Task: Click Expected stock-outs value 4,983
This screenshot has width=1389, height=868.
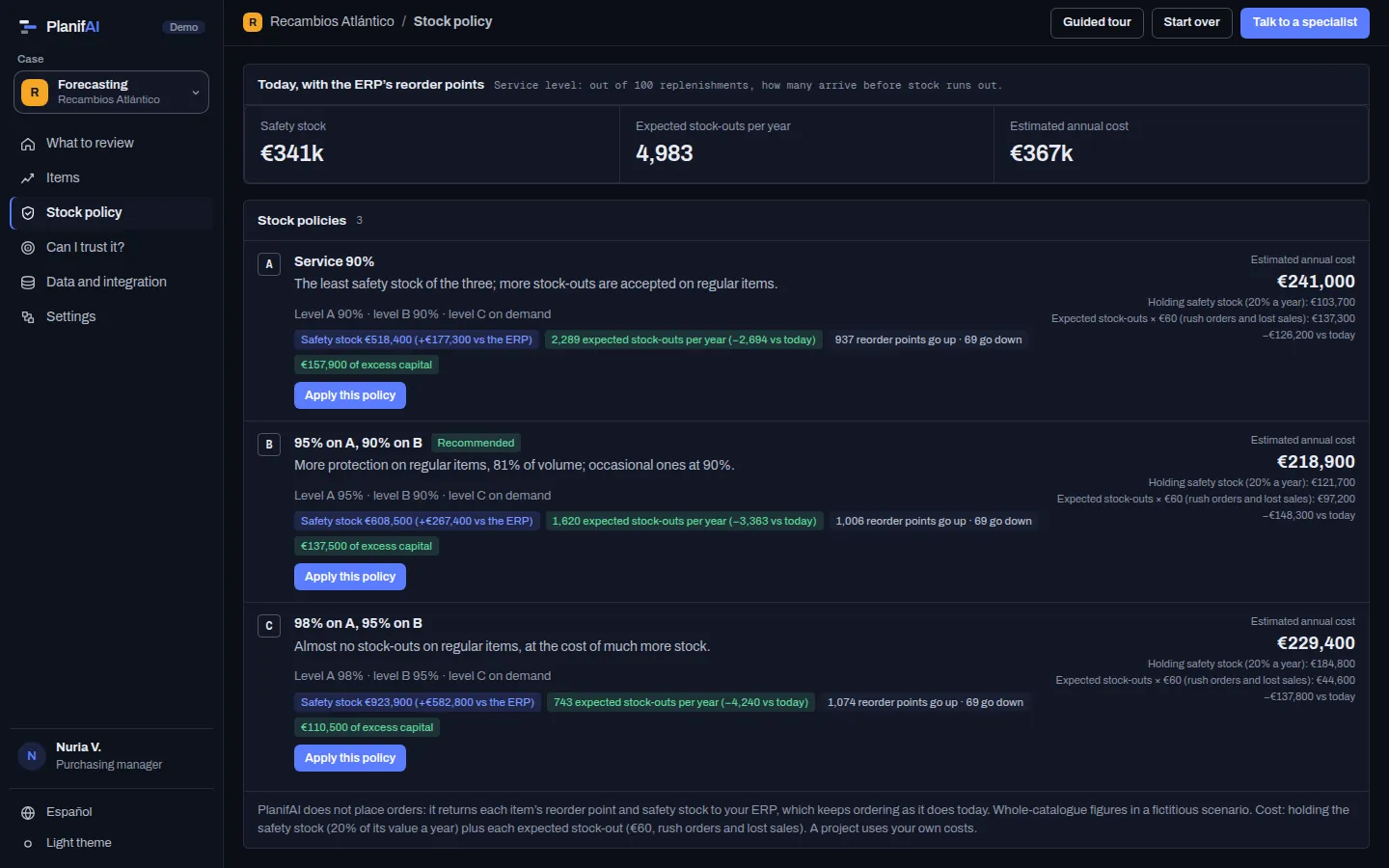Action: point(665,153)
